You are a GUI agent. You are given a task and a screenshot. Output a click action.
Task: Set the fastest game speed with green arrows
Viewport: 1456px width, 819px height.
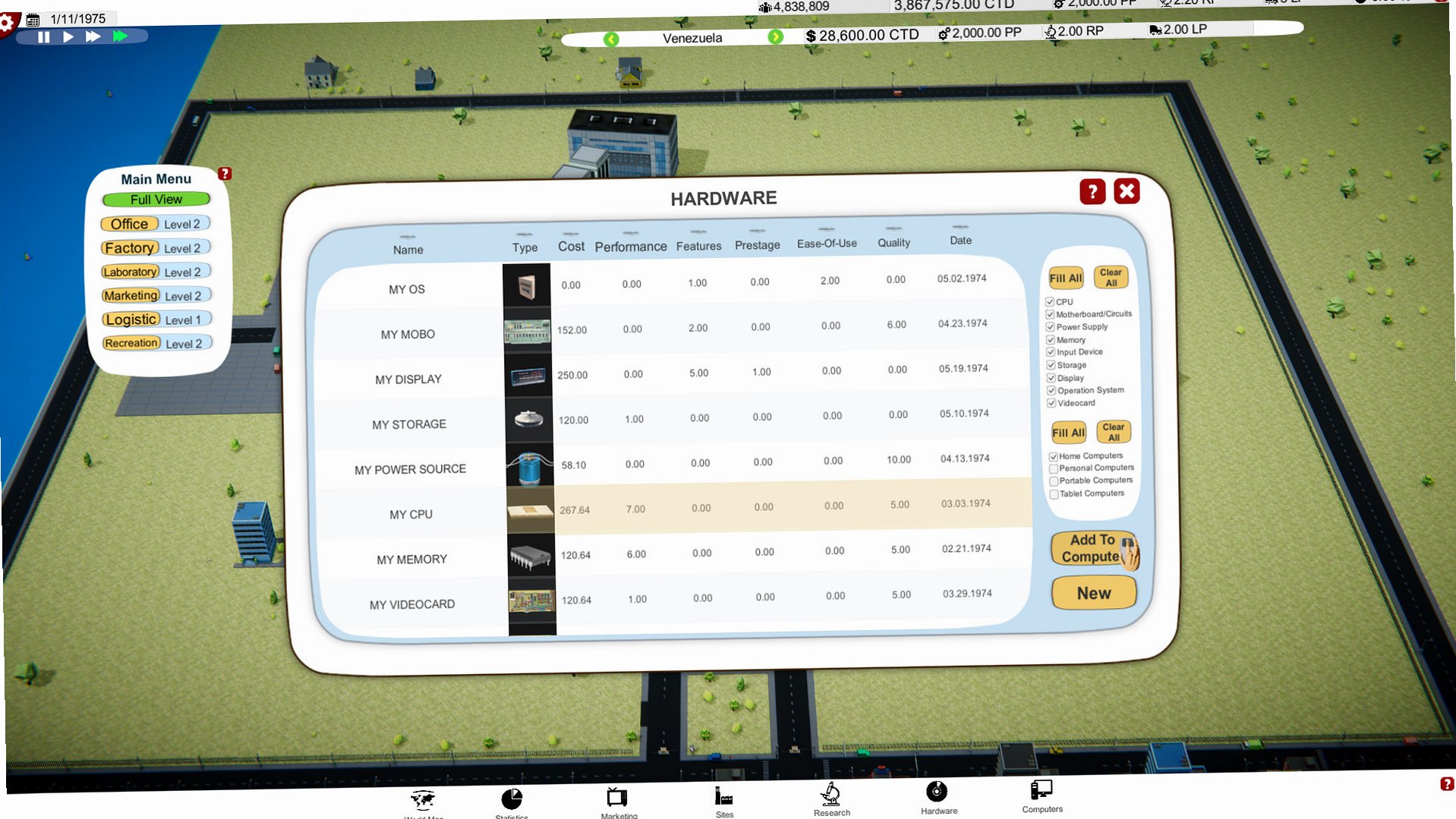click(120, 36)
